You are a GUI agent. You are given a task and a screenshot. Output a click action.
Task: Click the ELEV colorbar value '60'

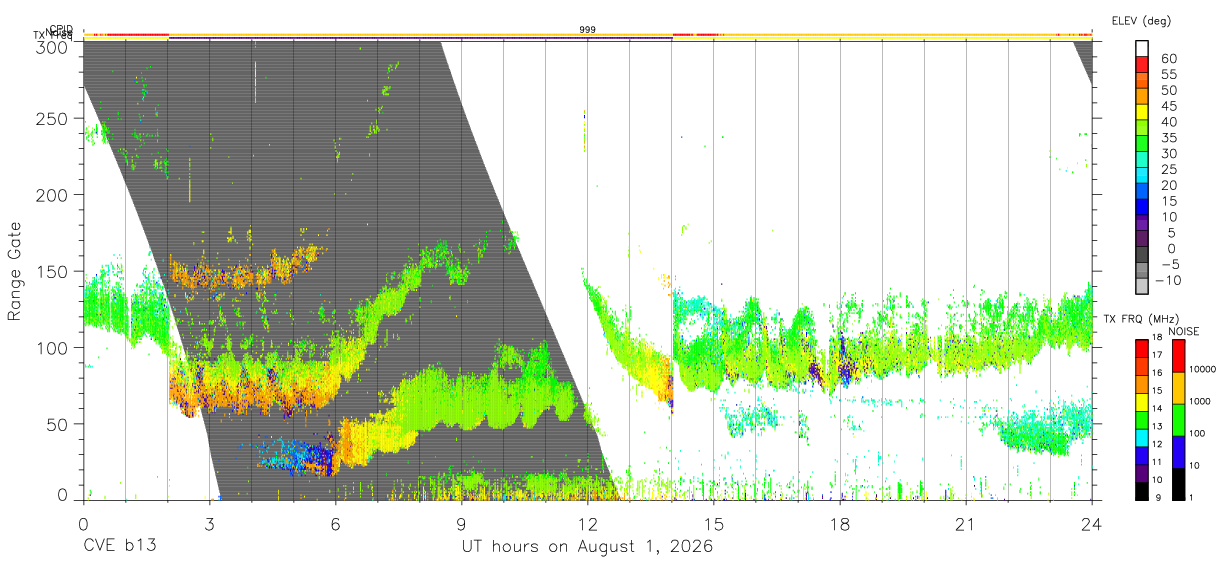coord(1168,58)
